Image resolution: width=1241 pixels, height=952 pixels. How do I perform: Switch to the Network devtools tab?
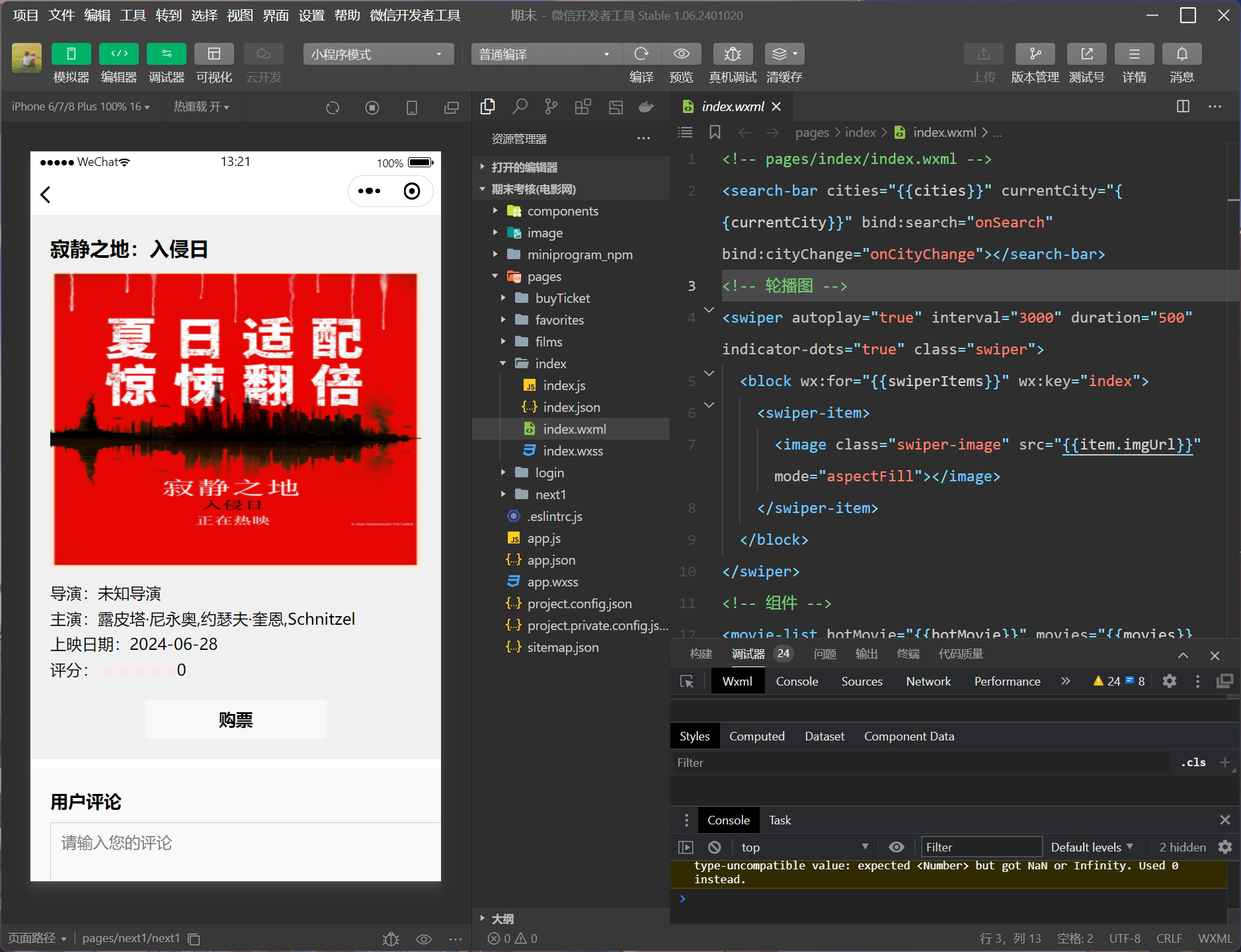click(x=928, y=681)
